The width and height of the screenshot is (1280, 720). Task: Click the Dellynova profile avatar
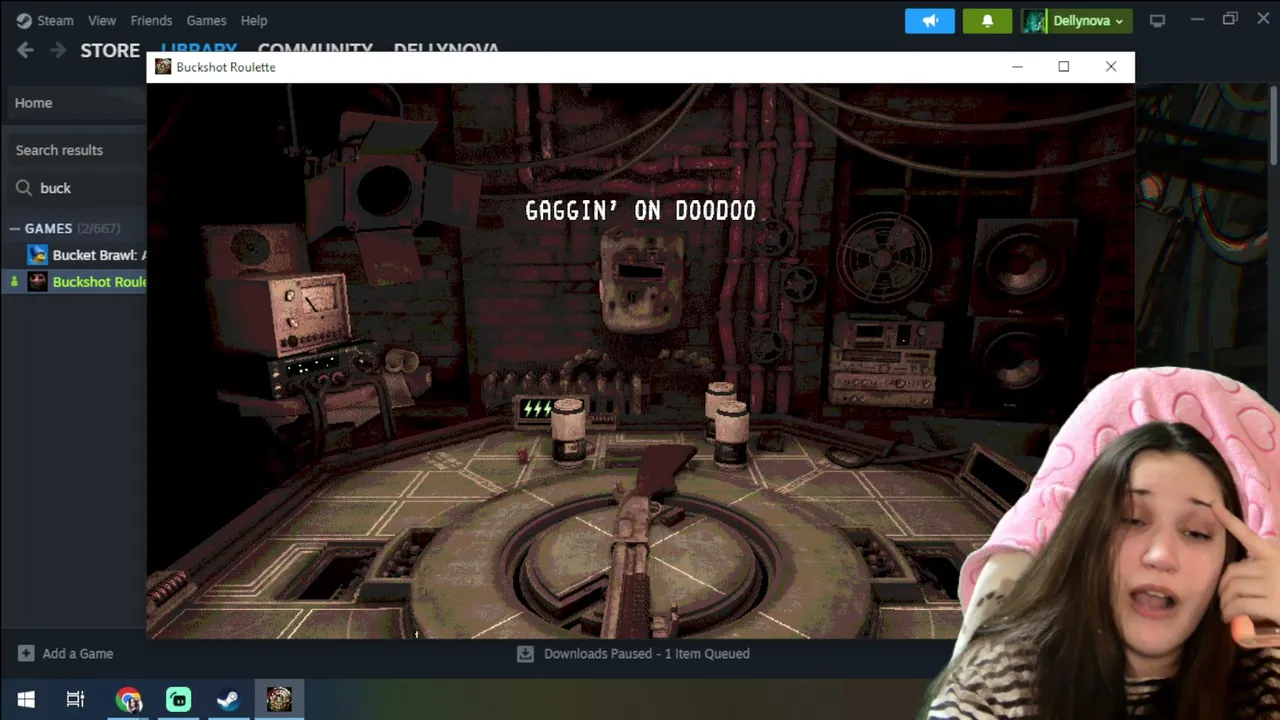[x=1034, y=21]
